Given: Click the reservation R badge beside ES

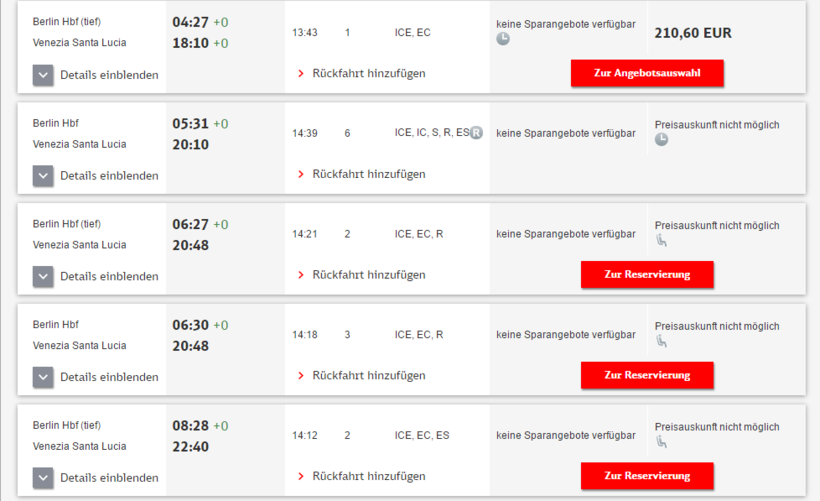Looking at the screenshot, I should pos(476,133).
